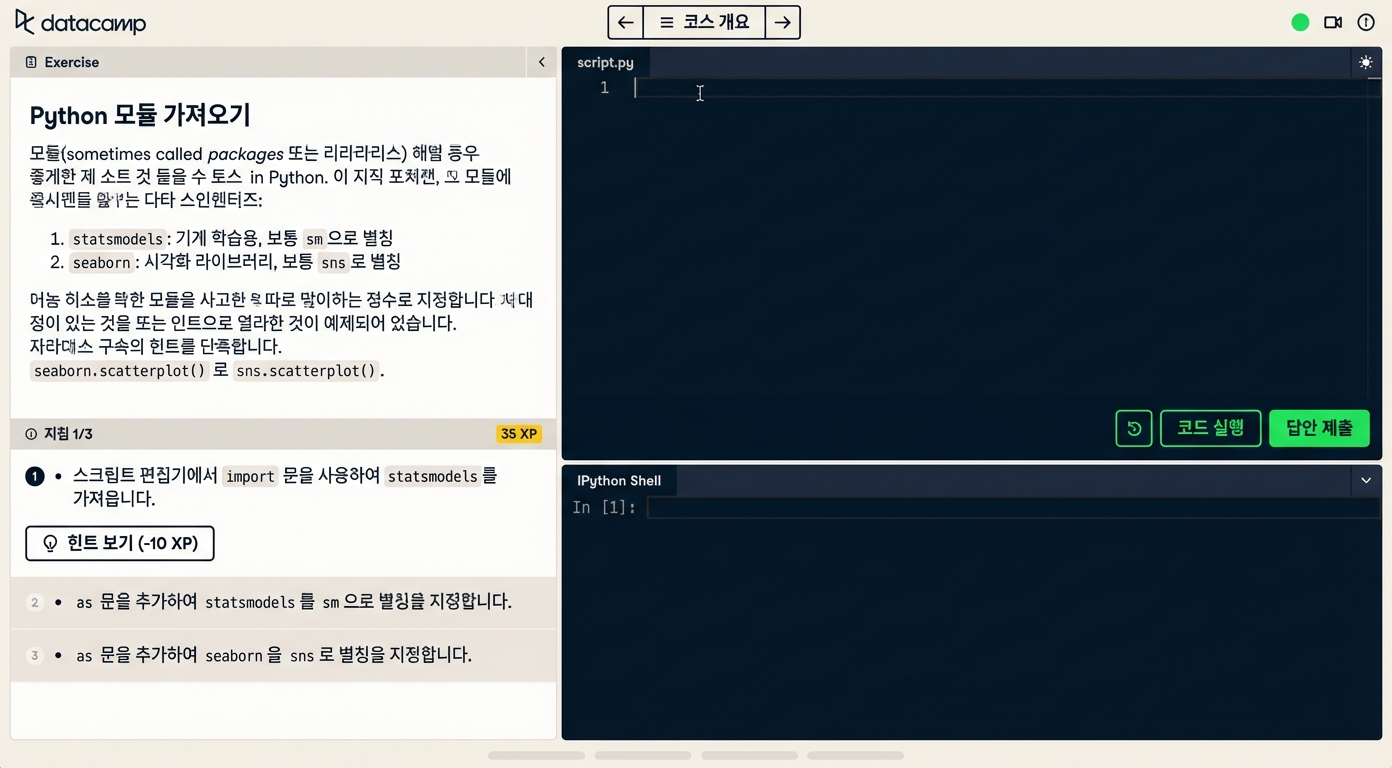Click the 지침 1/3 instructions header

[283, 434]
